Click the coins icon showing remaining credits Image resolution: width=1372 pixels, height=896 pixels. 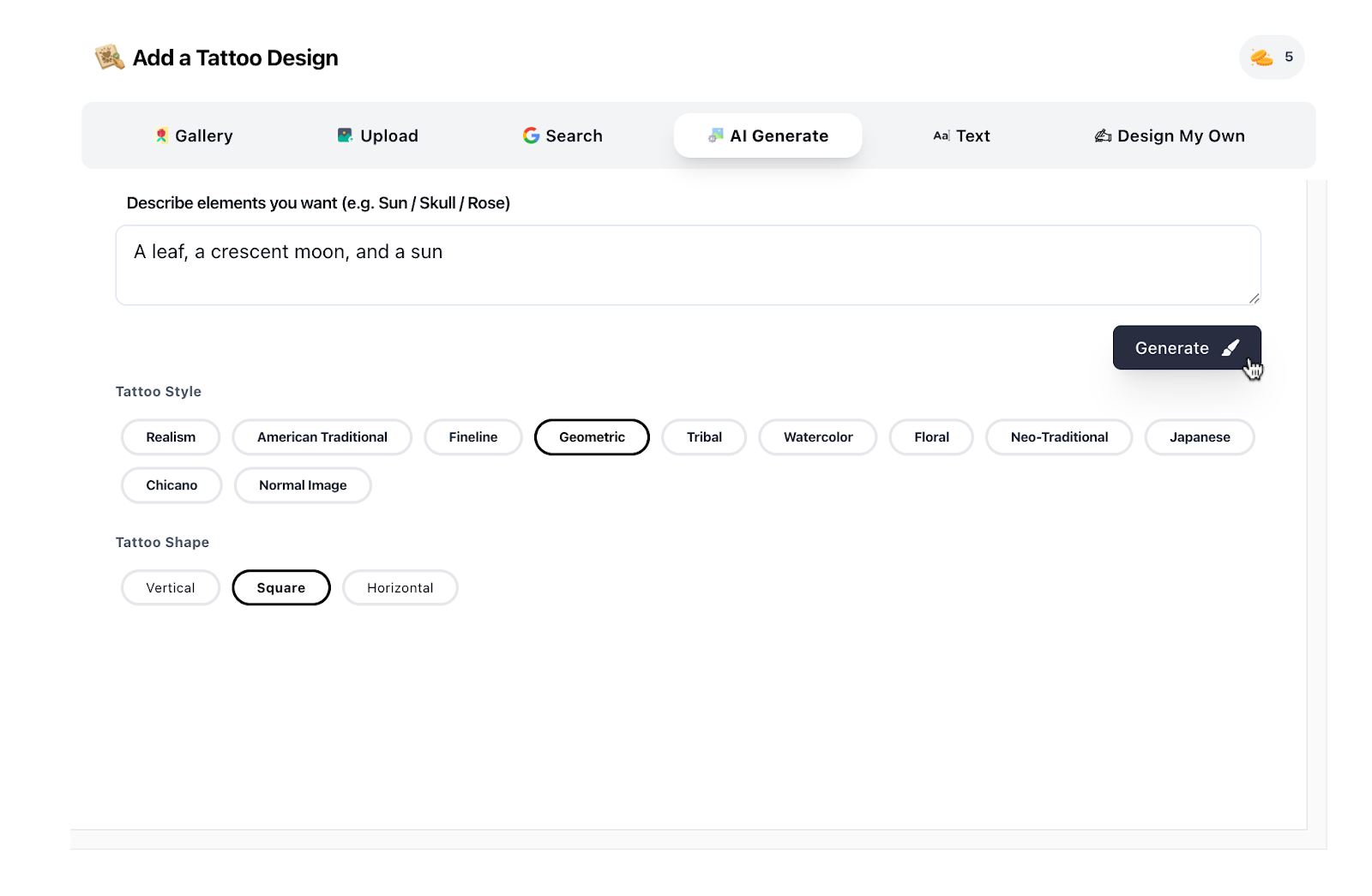(x=1262, y=57)
